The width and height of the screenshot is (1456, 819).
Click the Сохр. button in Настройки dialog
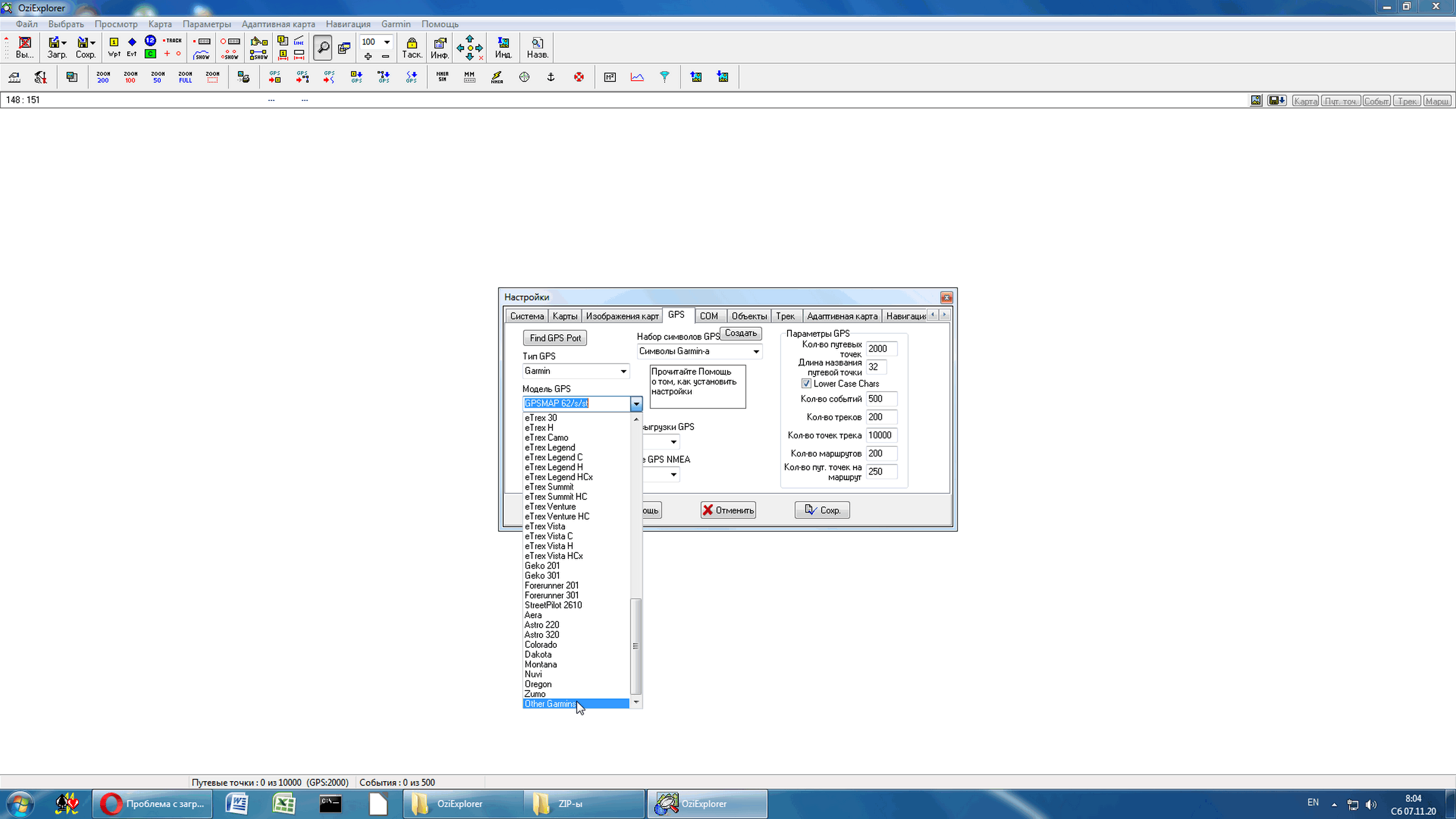(x=822, y=510)
